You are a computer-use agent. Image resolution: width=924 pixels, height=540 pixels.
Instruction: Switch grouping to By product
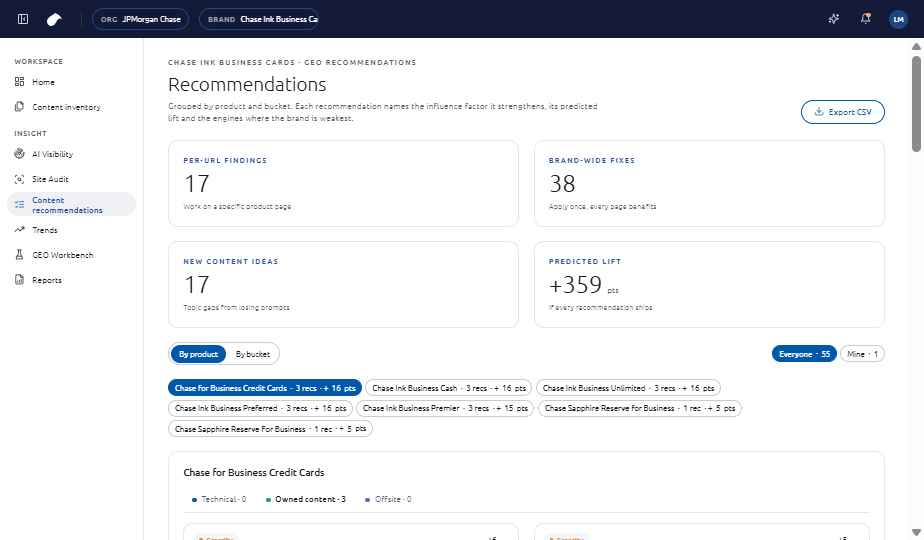coord(199,354)
